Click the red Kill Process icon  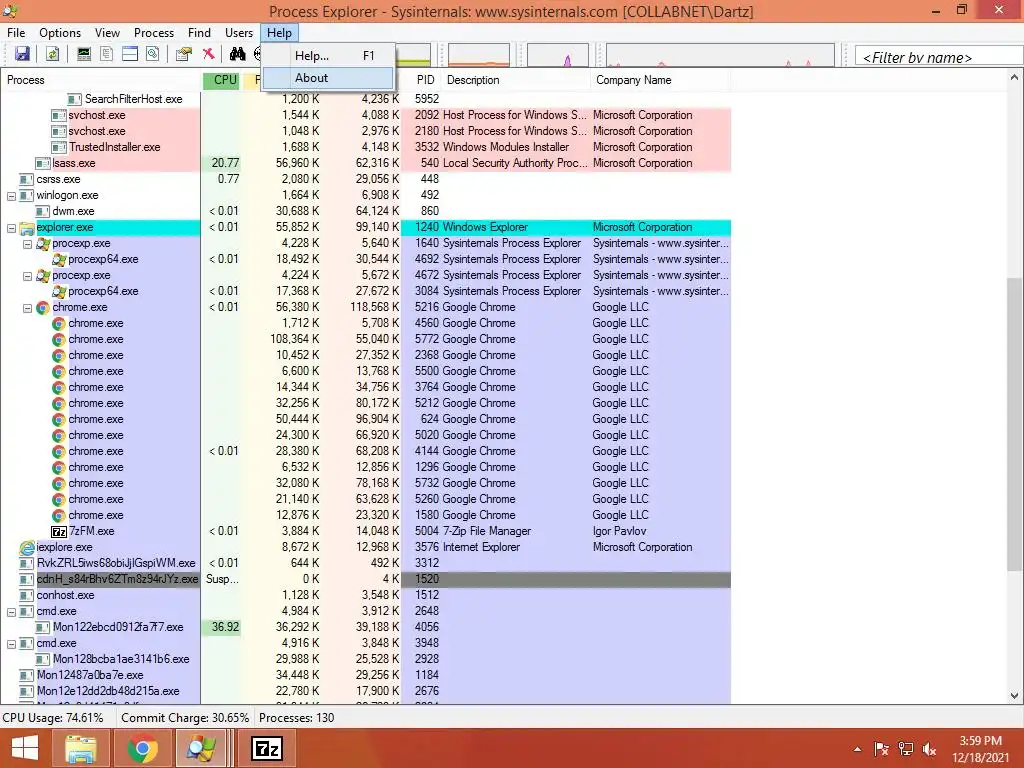pyautogui.click(x=208, y=54)
